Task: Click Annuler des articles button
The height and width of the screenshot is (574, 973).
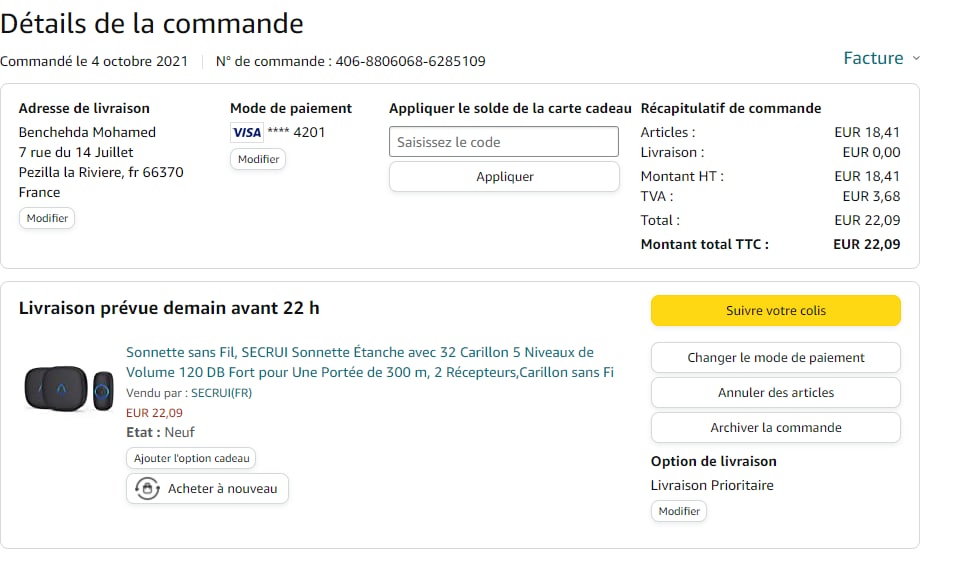Action: pos(775,393)
